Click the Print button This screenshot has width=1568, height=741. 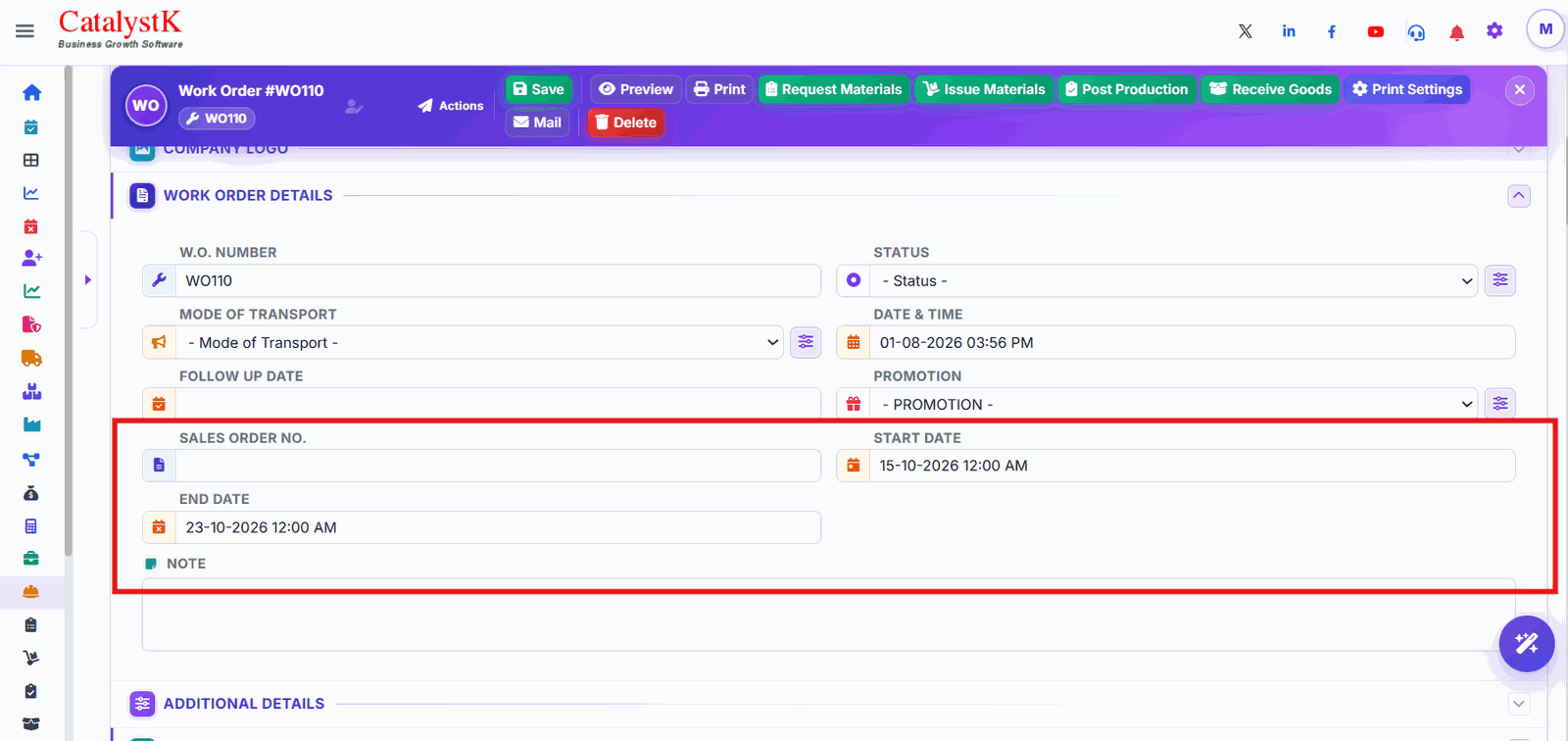tap(719, 89)
